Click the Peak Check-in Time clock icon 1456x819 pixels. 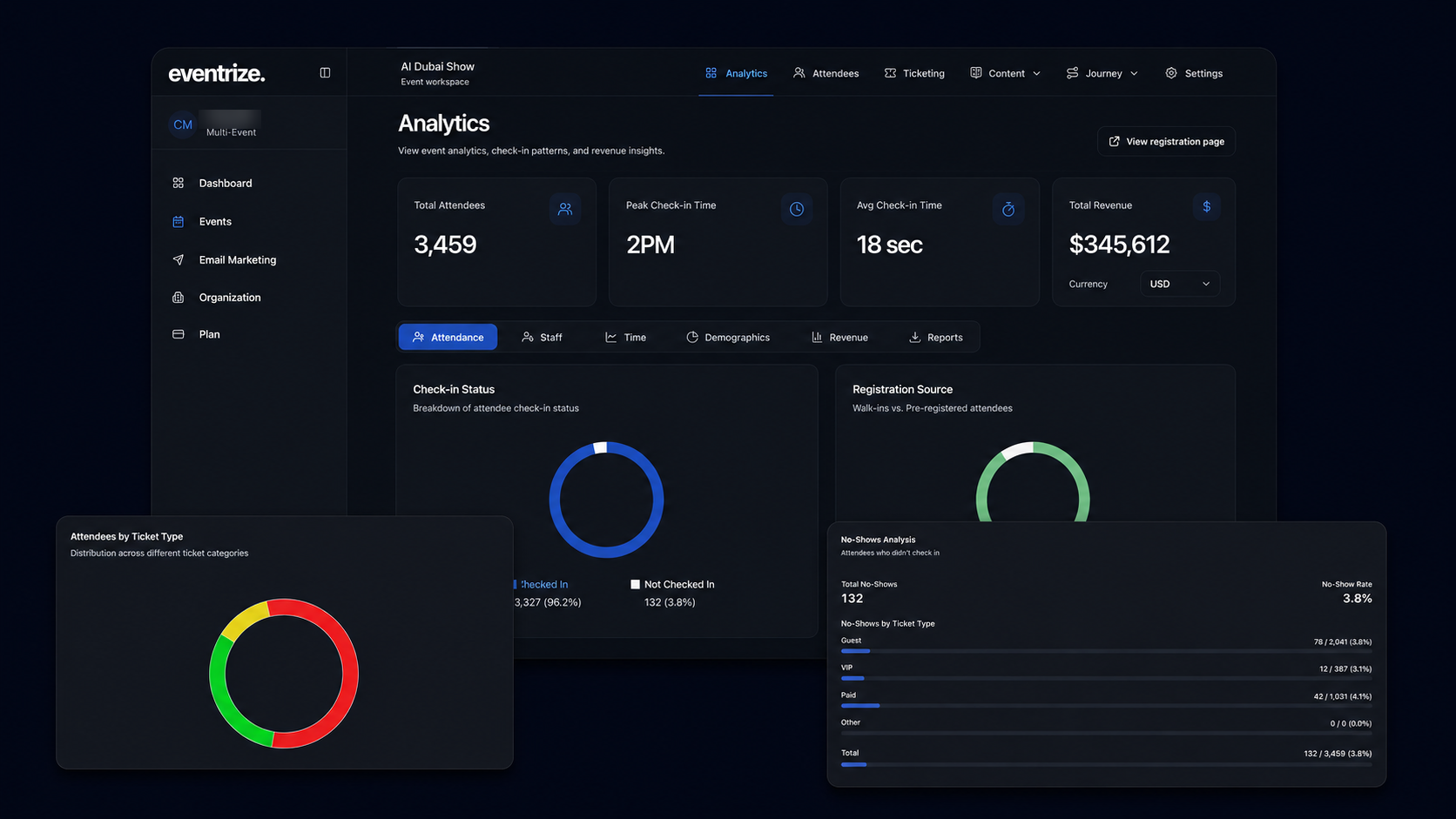tap(797, 209)
